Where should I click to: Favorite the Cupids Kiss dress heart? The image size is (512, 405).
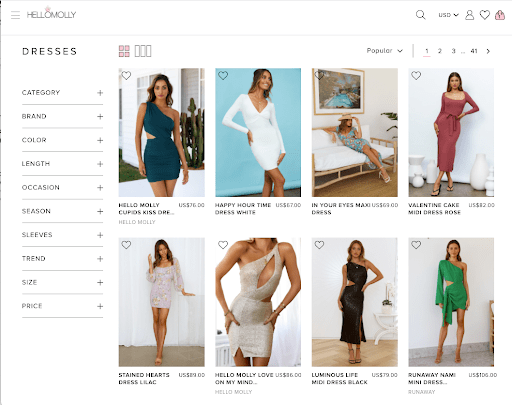coord(126,76)
